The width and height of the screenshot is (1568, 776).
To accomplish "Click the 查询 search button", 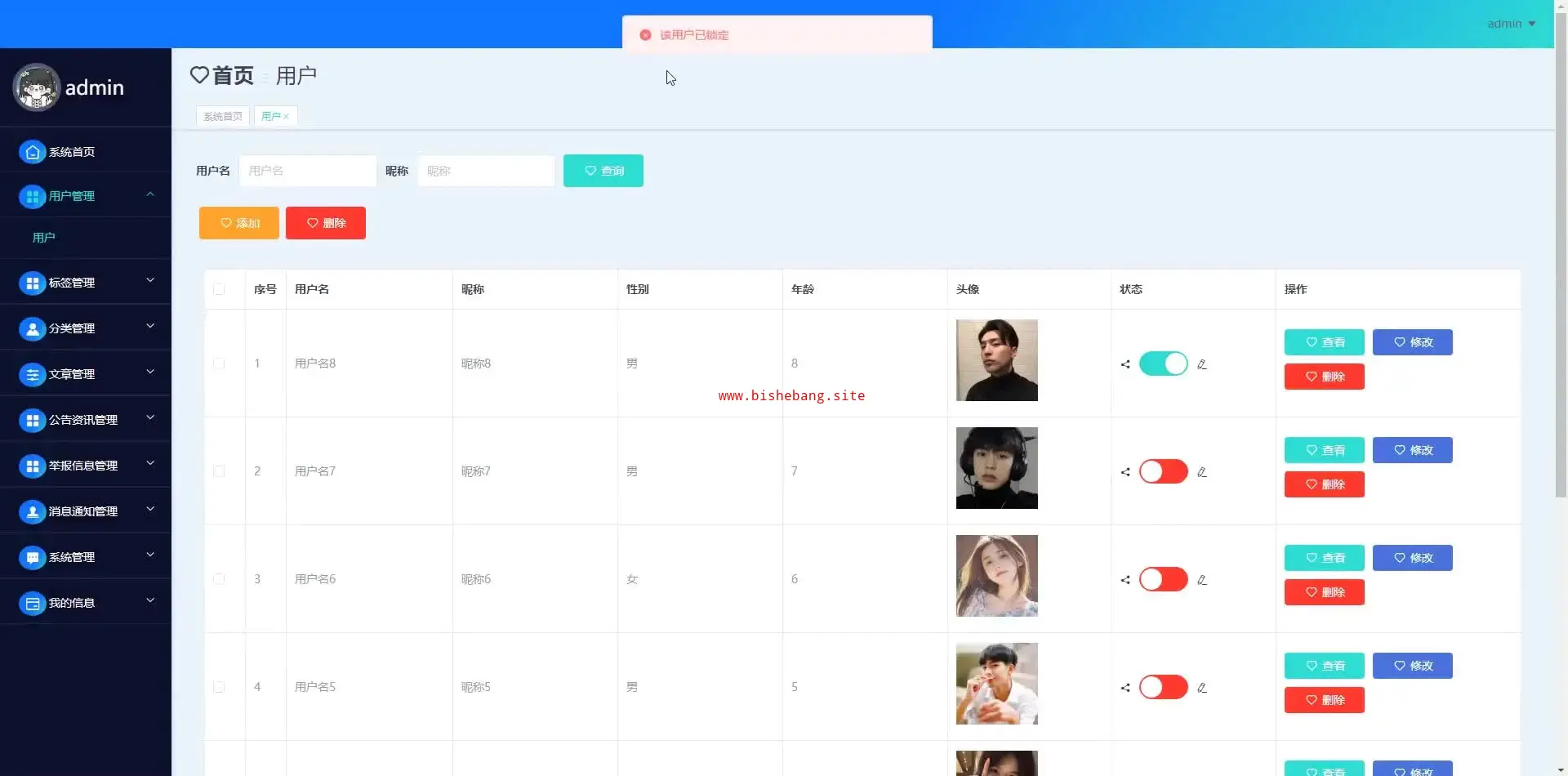I will [604, 171].
